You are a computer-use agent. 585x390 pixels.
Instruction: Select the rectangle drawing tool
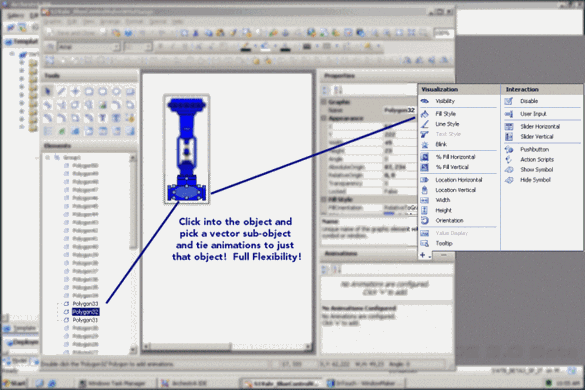(89, 91)
